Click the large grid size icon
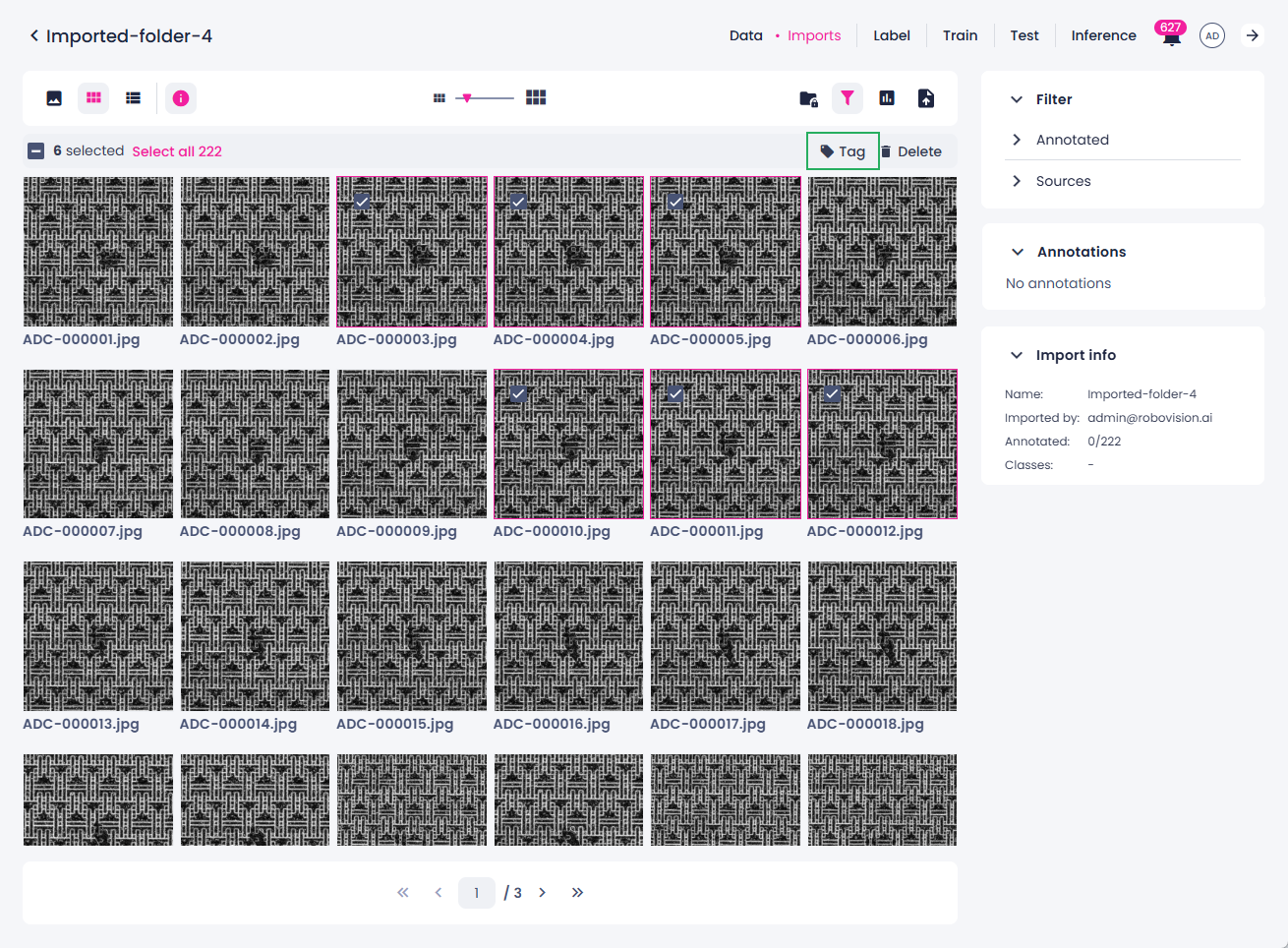The height and width of the screenshot is (948, 1288). point(536,97)
